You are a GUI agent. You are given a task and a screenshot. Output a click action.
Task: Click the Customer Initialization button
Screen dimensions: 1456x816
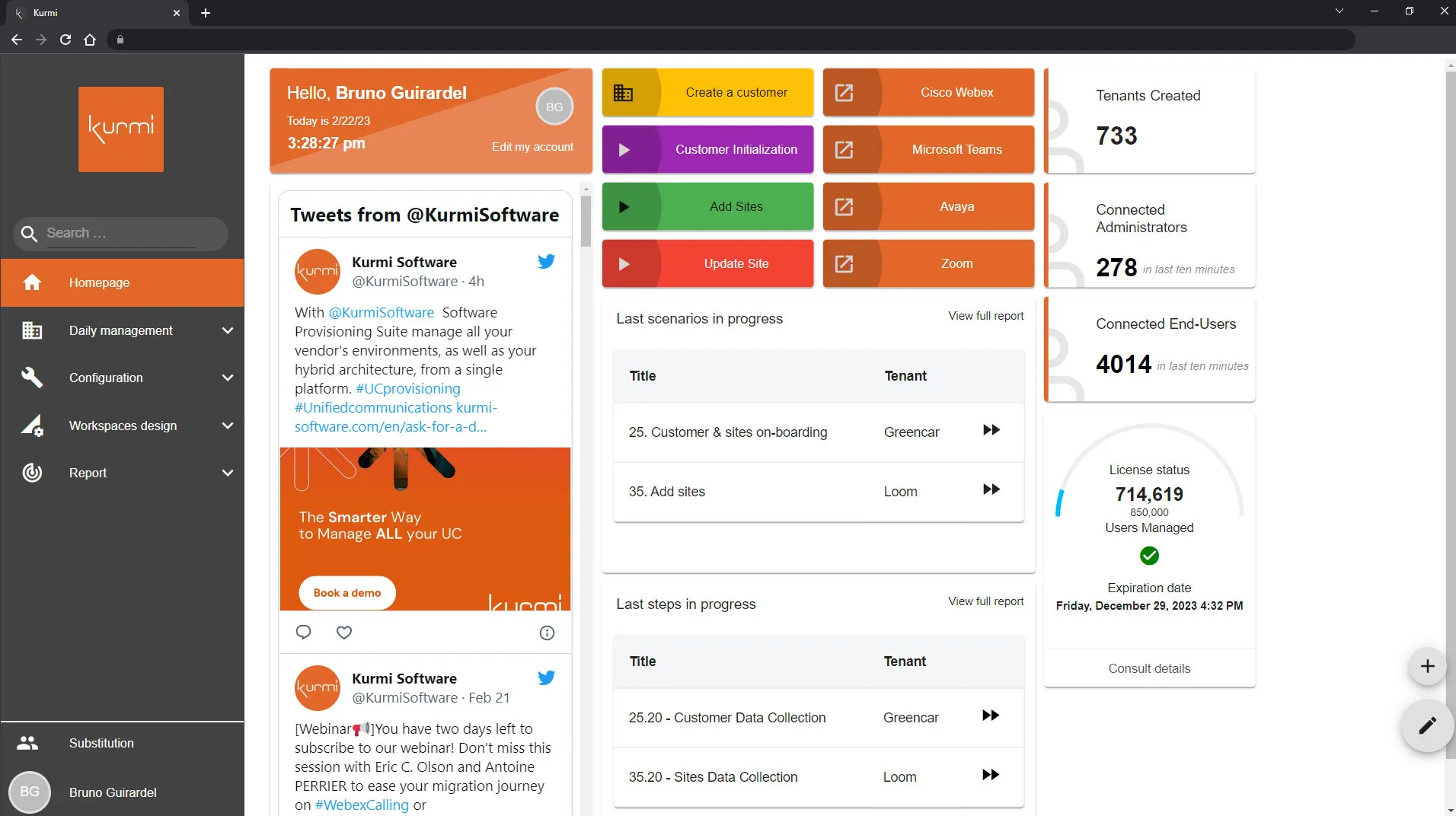707,150
